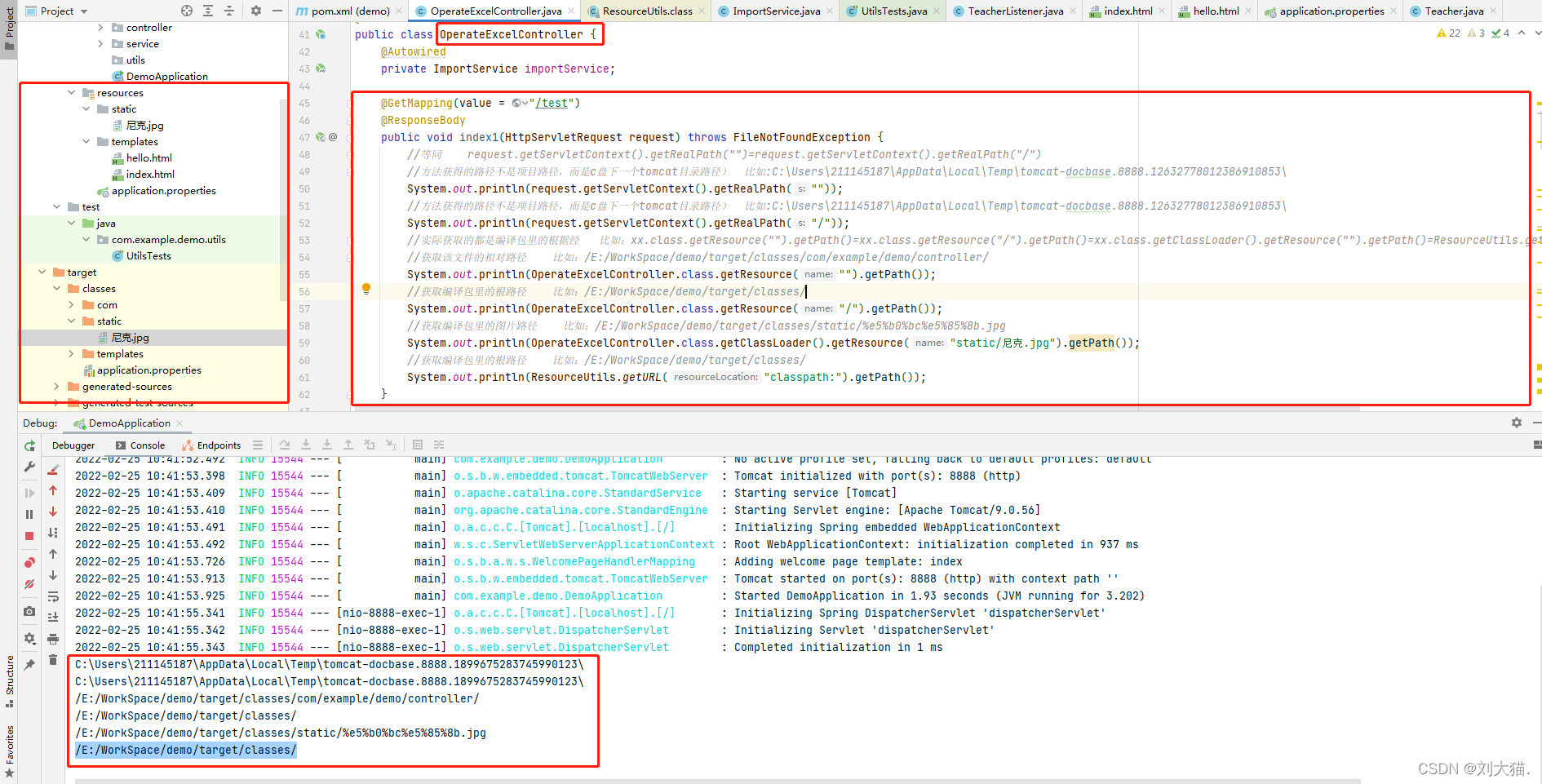
Task: Open the /test mapping link on line 45
Action: coord(552,103)
